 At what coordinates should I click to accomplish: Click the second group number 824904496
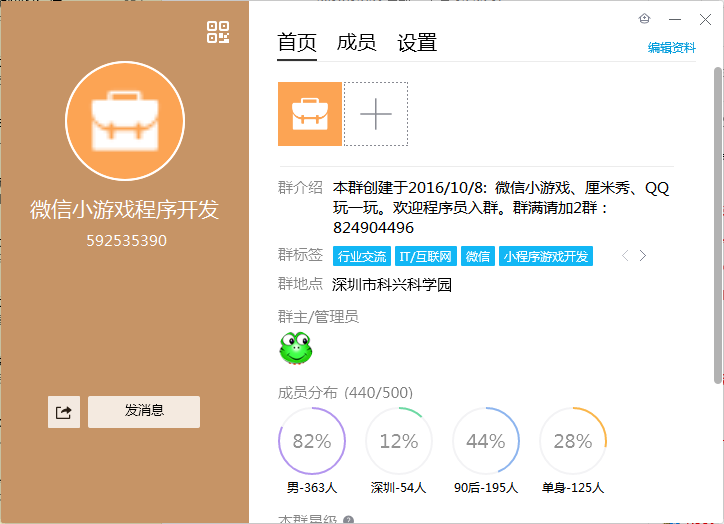374,228
